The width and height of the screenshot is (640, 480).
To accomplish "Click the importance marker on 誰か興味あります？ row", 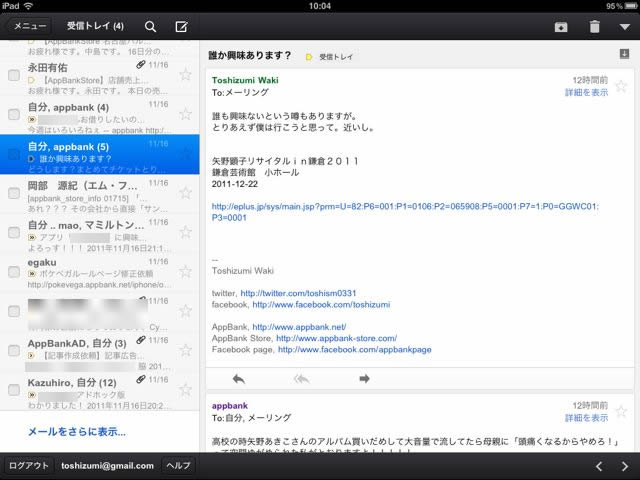I will point(32,159).
